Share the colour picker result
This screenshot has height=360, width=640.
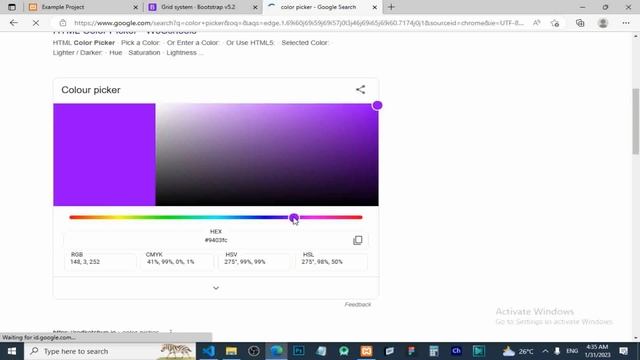(x=360, y=89)
